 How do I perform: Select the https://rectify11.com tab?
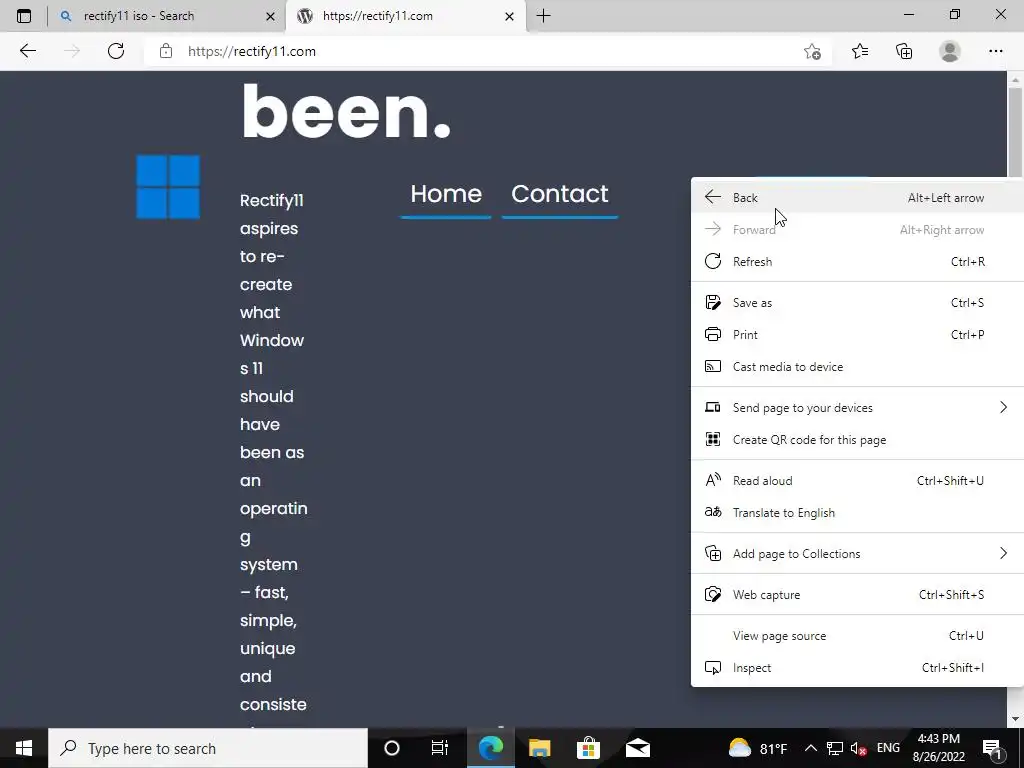click(406, 16)
